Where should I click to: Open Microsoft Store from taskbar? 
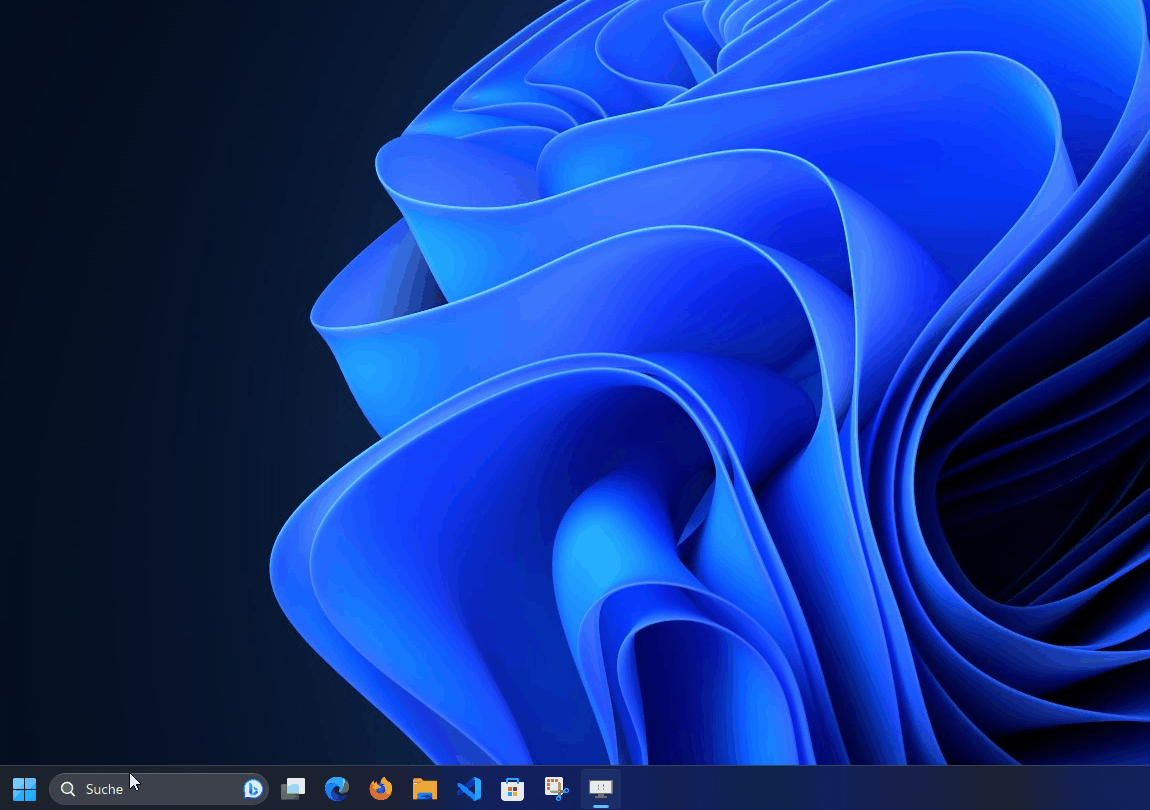click(x=513, y=789)
